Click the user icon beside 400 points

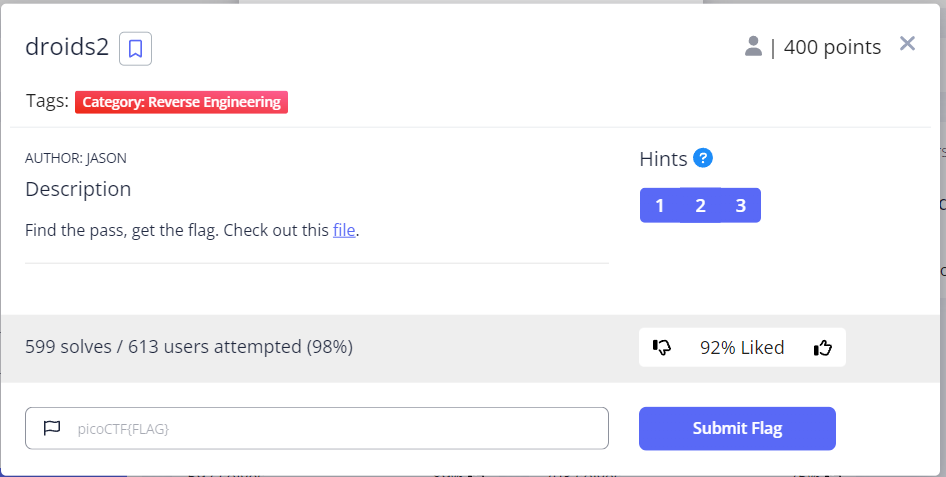pyautogui.click(x=754, y=46)
